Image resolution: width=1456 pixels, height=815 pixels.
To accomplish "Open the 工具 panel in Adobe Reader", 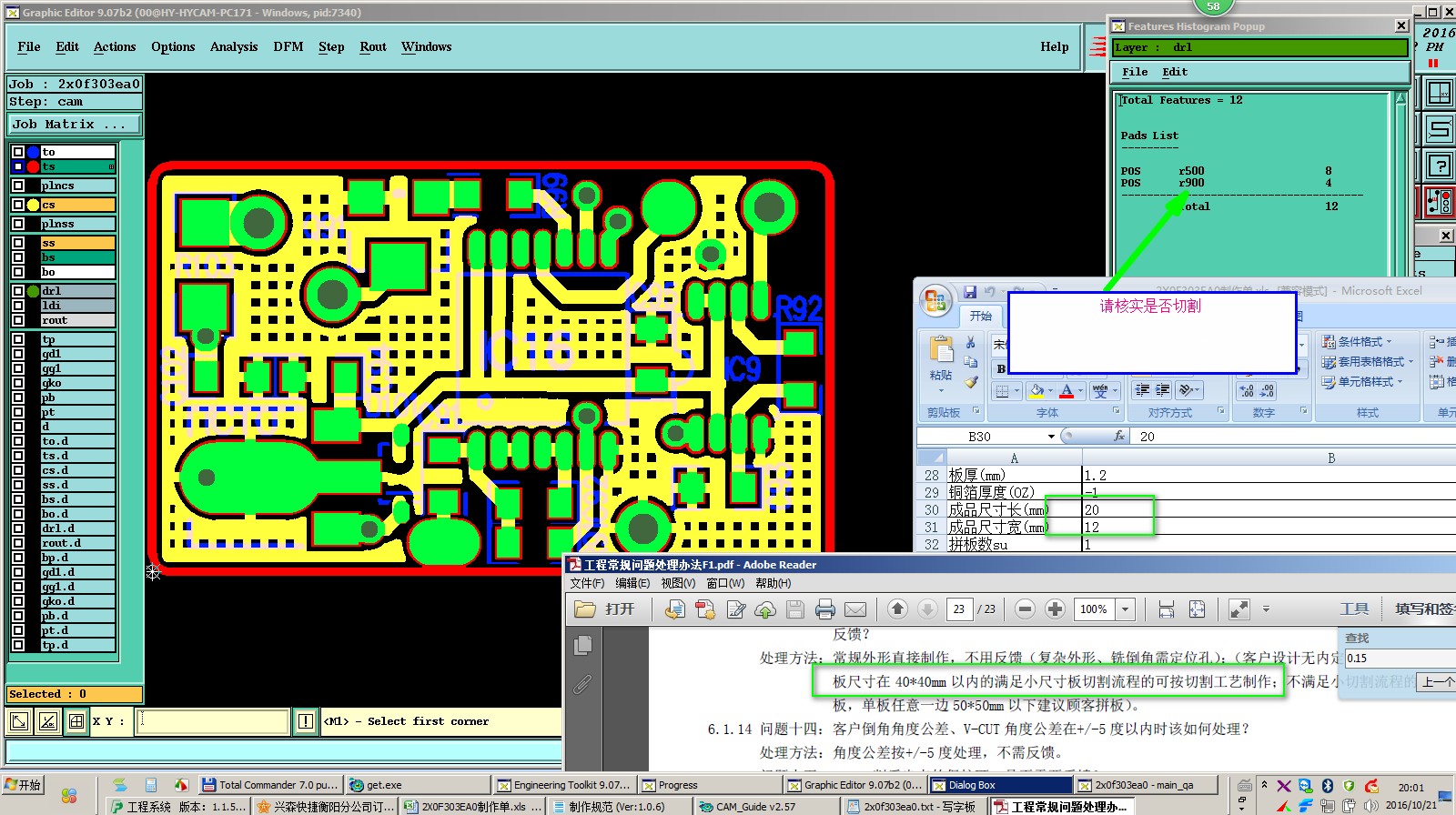I will pos(1354,609).
